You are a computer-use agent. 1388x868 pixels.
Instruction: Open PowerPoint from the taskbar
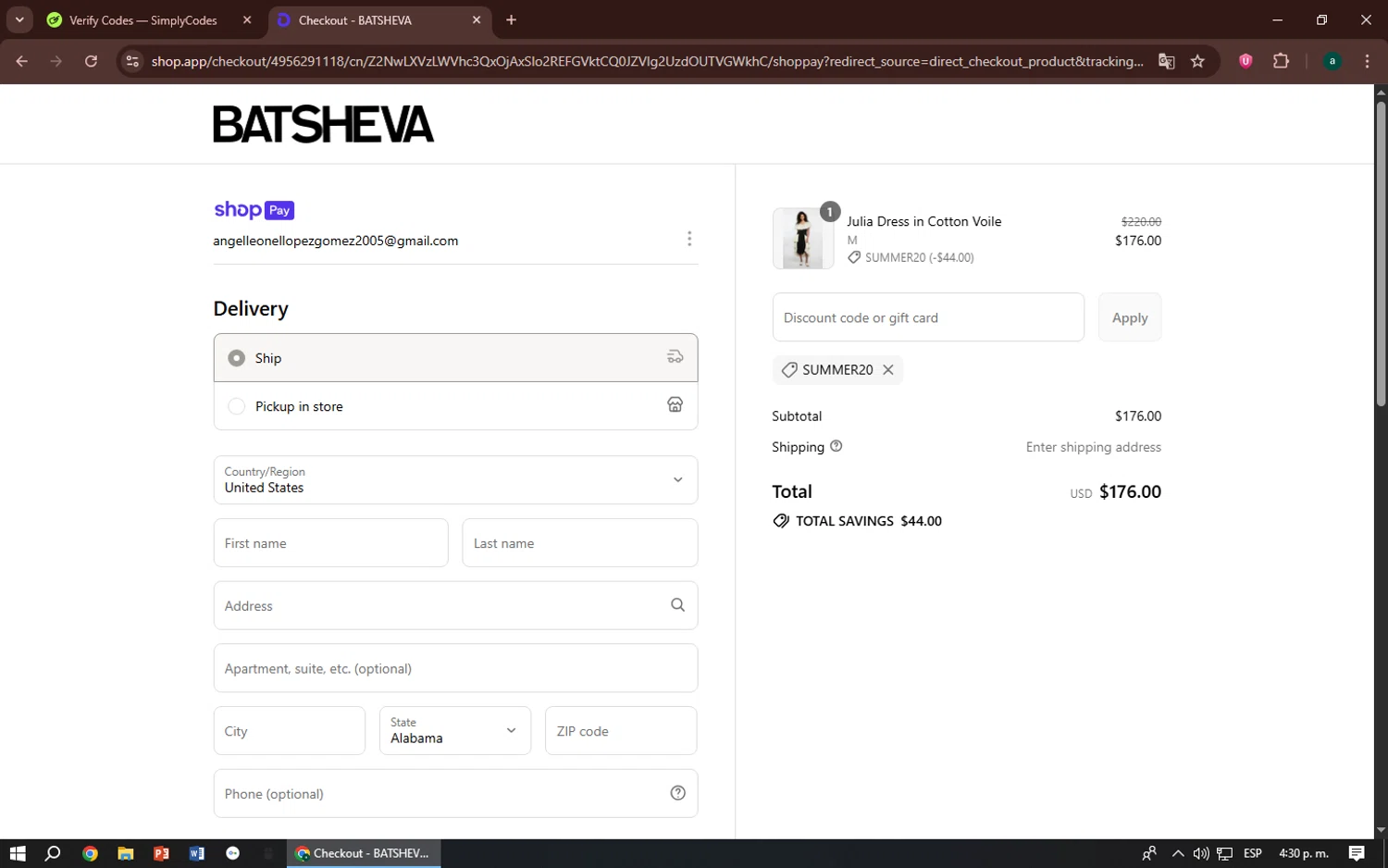[x=161, y=853]
